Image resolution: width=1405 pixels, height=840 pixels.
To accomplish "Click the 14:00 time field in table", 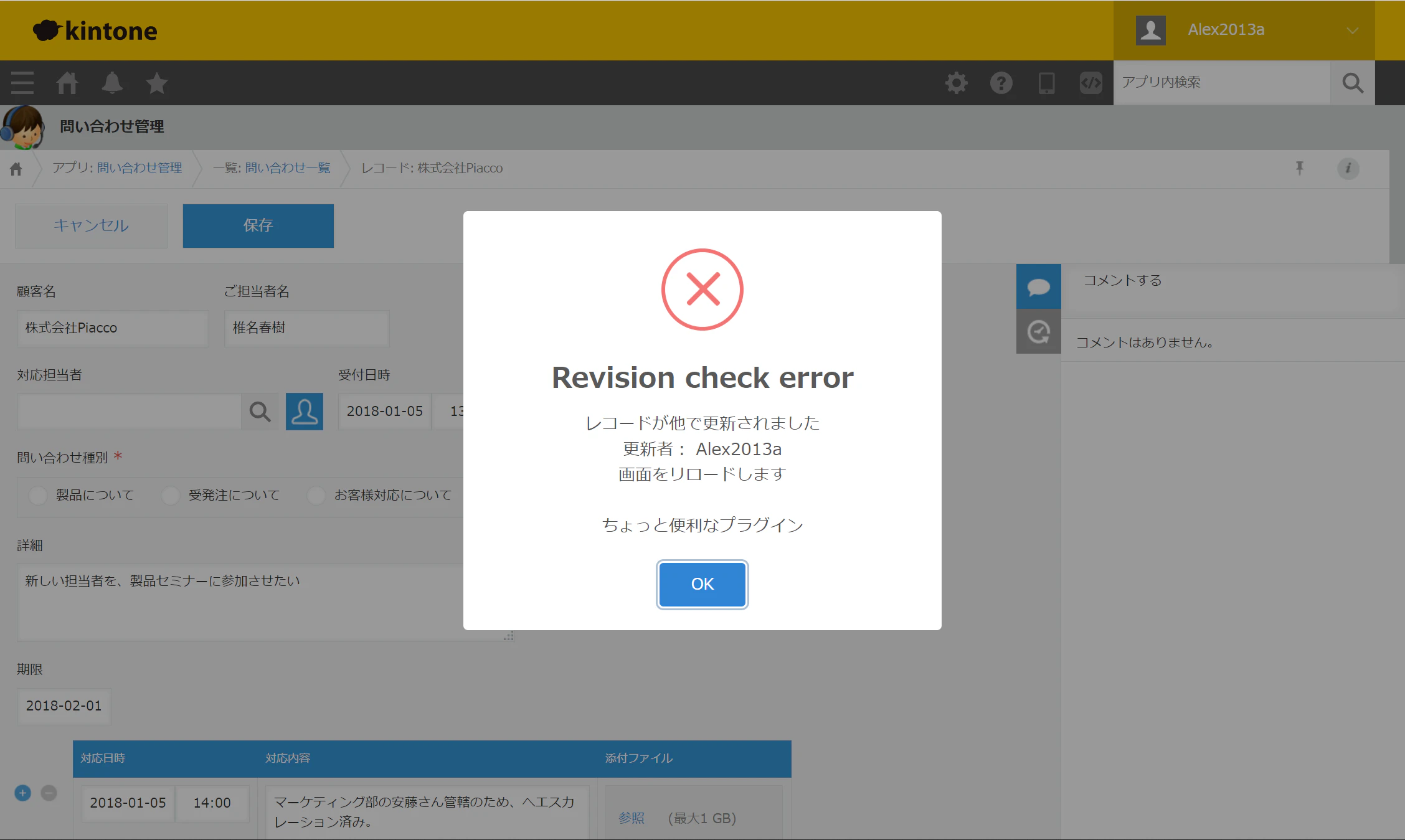I will (212, 803).
